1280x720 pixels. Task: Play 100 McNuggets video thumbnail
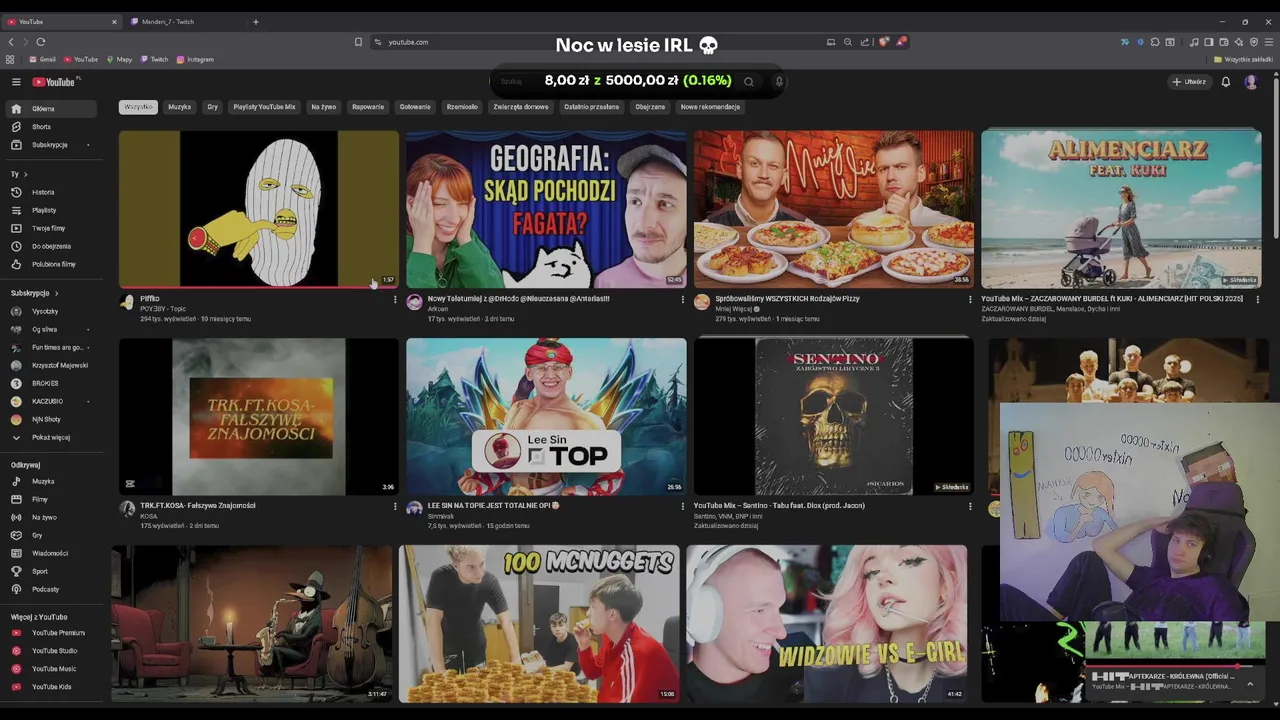coord(539,623)
